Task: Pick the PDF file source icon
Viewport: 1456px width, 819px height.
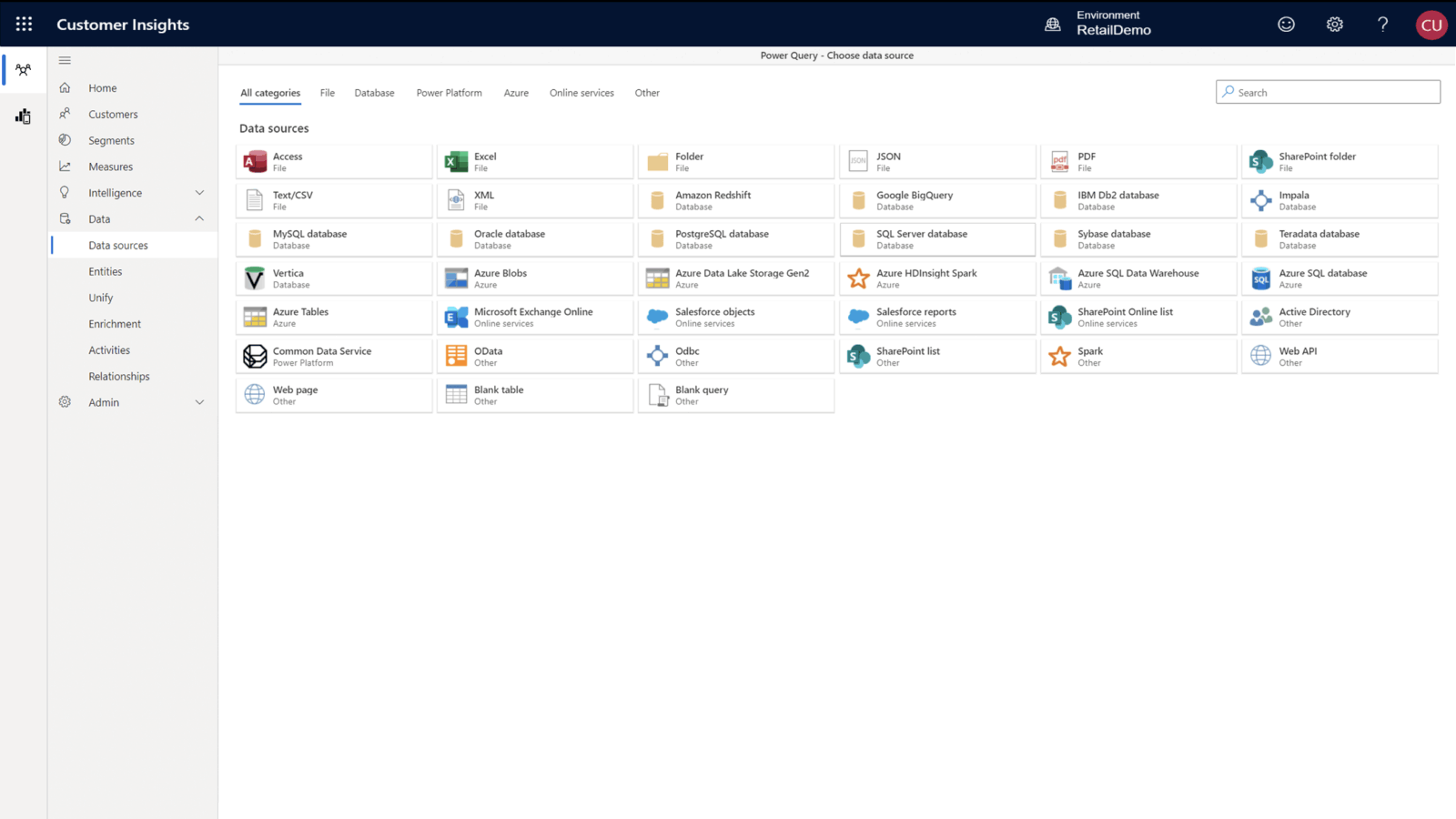Action: (x=1059, y=162)
